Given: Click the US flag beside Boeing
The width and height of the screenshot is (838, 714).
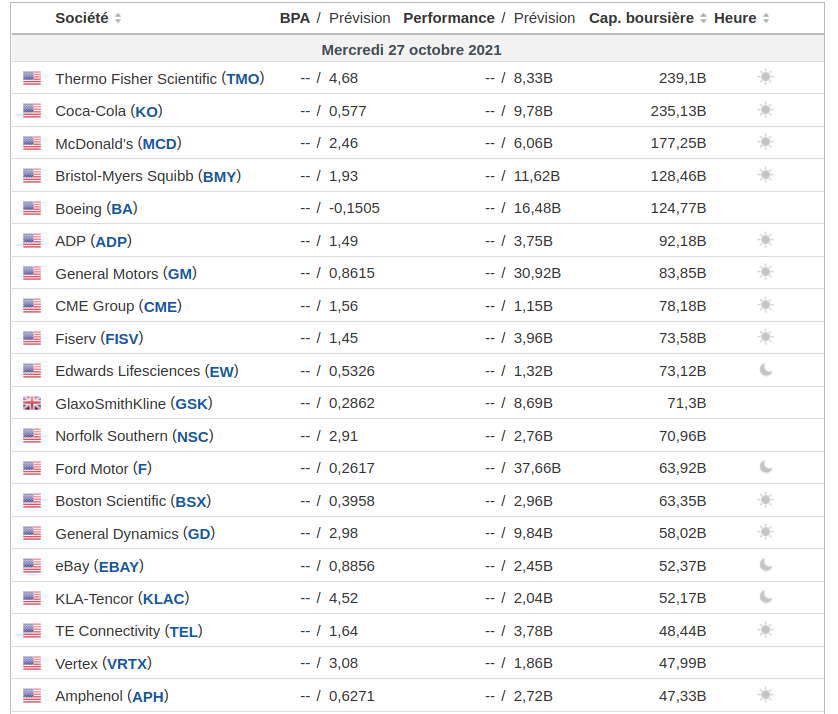Looking at the screenshot, I should [x=32, y=208].
